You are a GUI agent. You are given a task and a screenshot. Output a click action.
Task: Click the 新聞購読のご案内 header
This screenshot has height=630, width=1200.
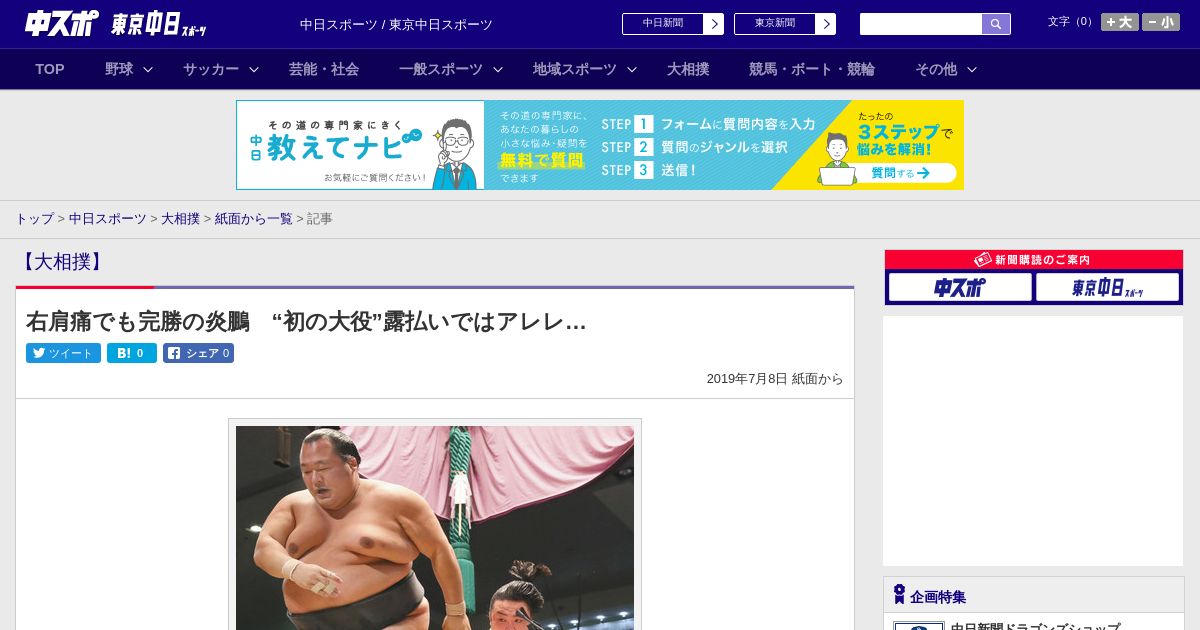coord(1033,260)
